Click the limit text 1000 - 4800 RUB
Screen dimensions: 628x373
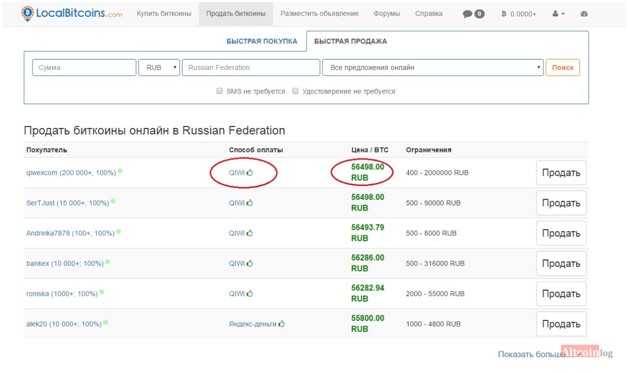433,324
